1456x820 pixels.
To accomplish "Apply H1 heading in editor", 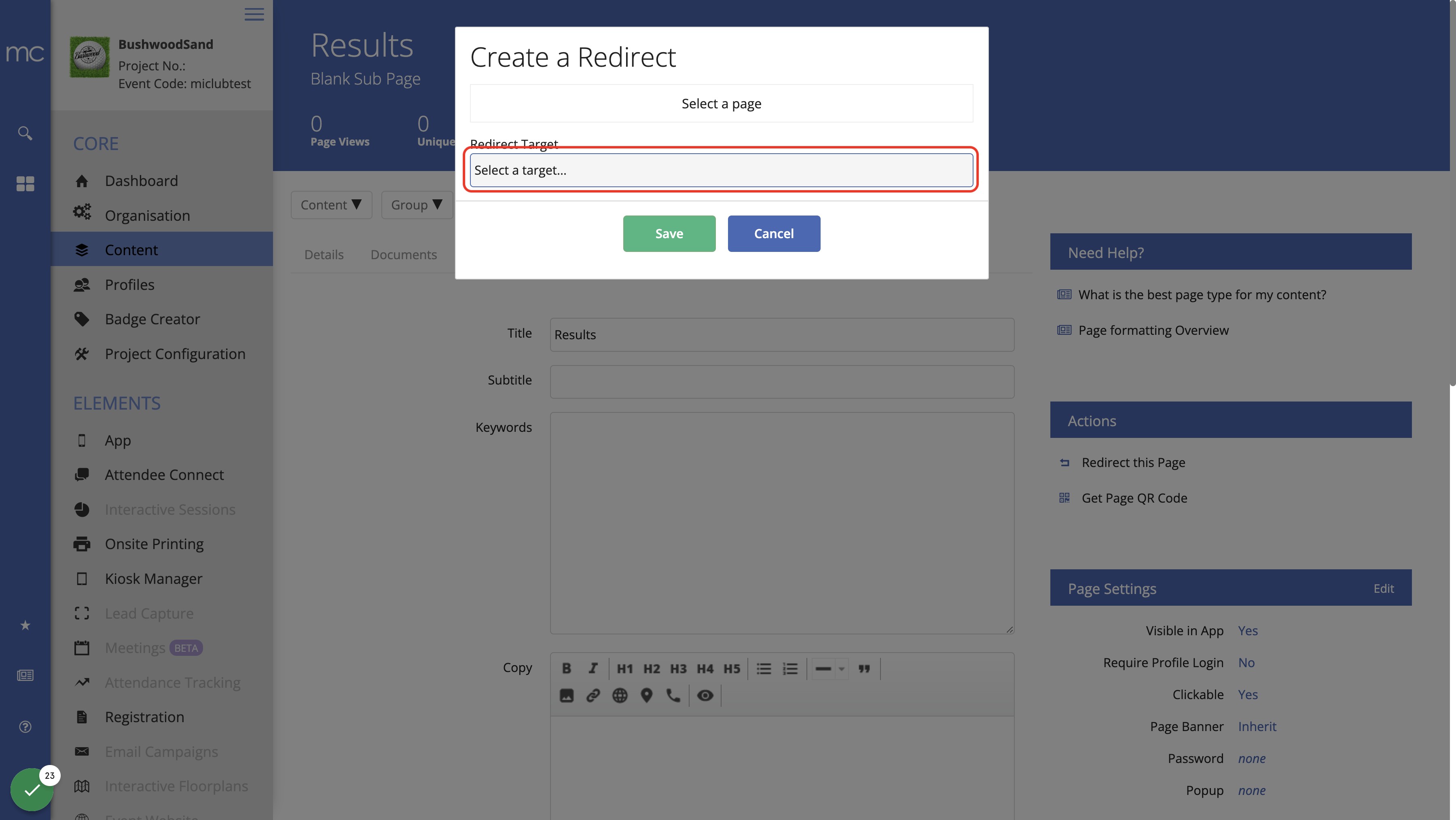I will 624,668.
